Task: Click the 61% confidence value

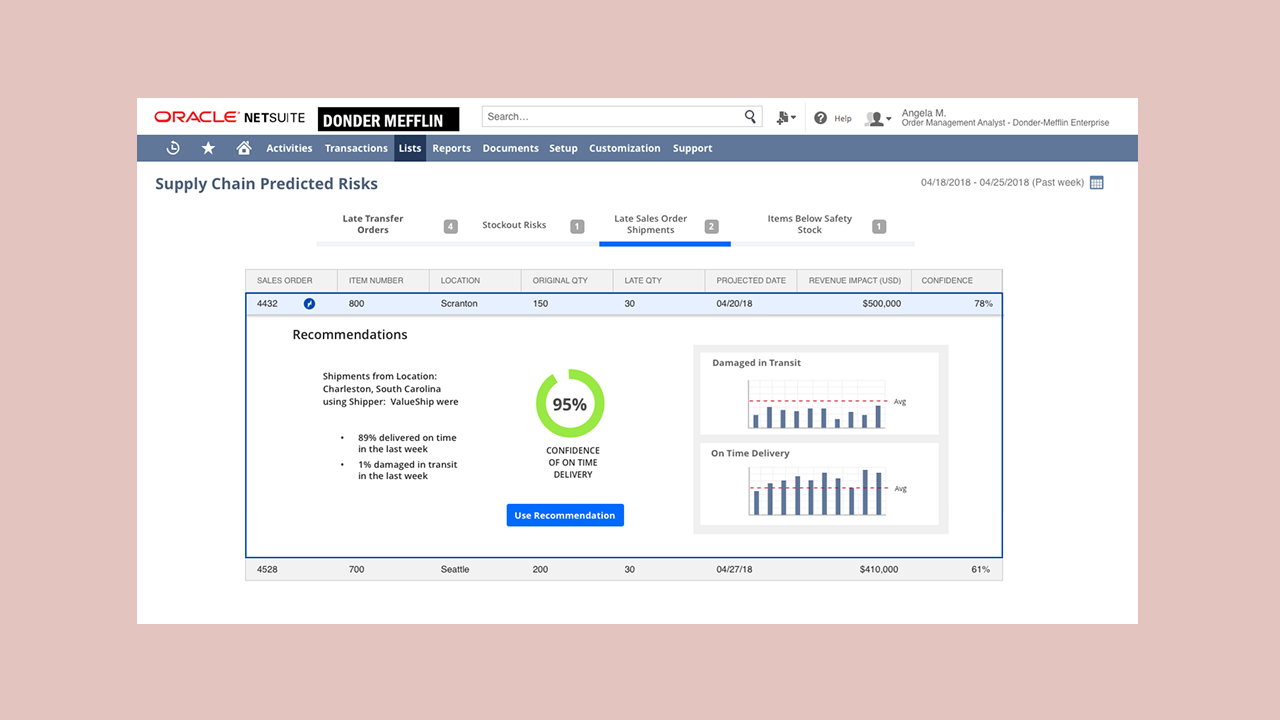Action: point(981,569)
